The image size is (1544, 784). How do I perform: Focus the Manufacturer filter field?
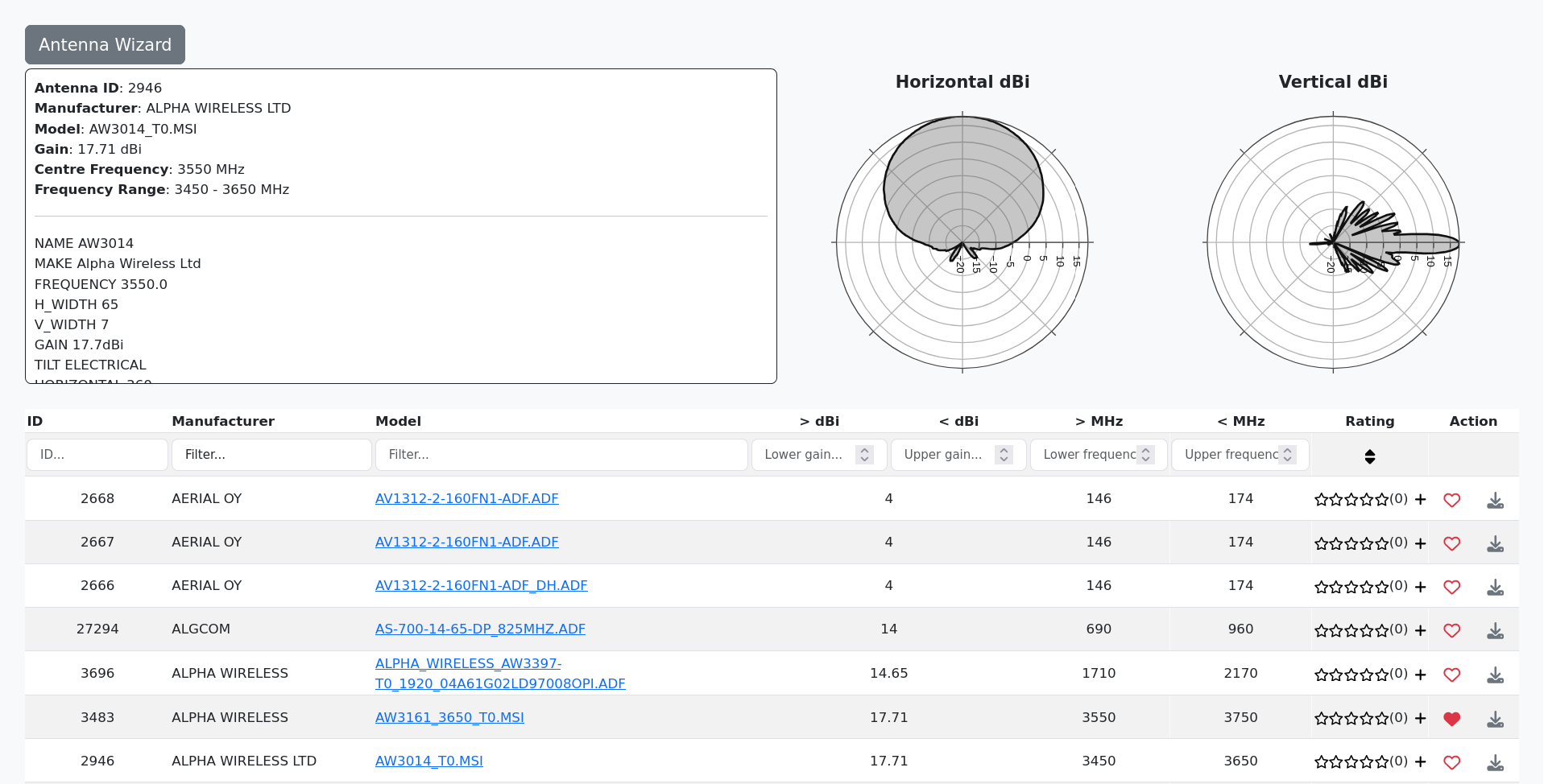pos(271,455)
